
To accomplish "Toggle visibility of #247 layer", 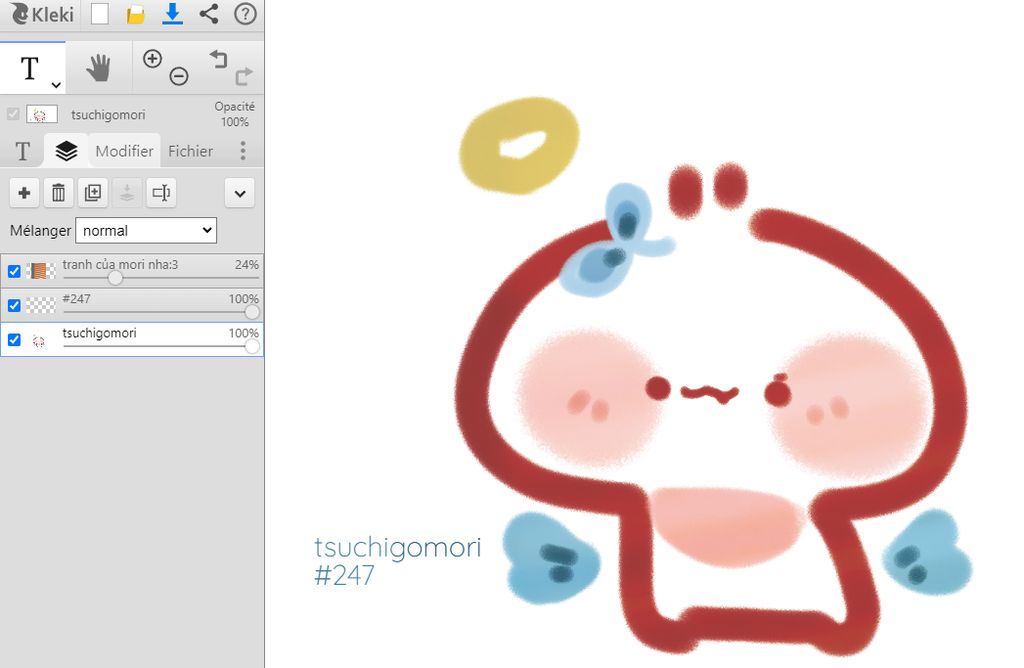I will click(14, 305).
